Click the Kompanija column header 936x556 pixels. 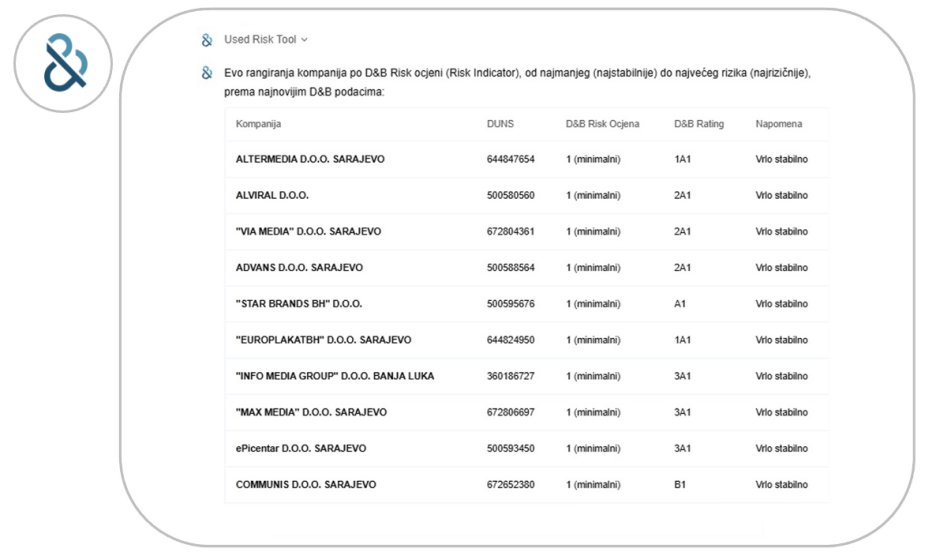pos(258,124)
